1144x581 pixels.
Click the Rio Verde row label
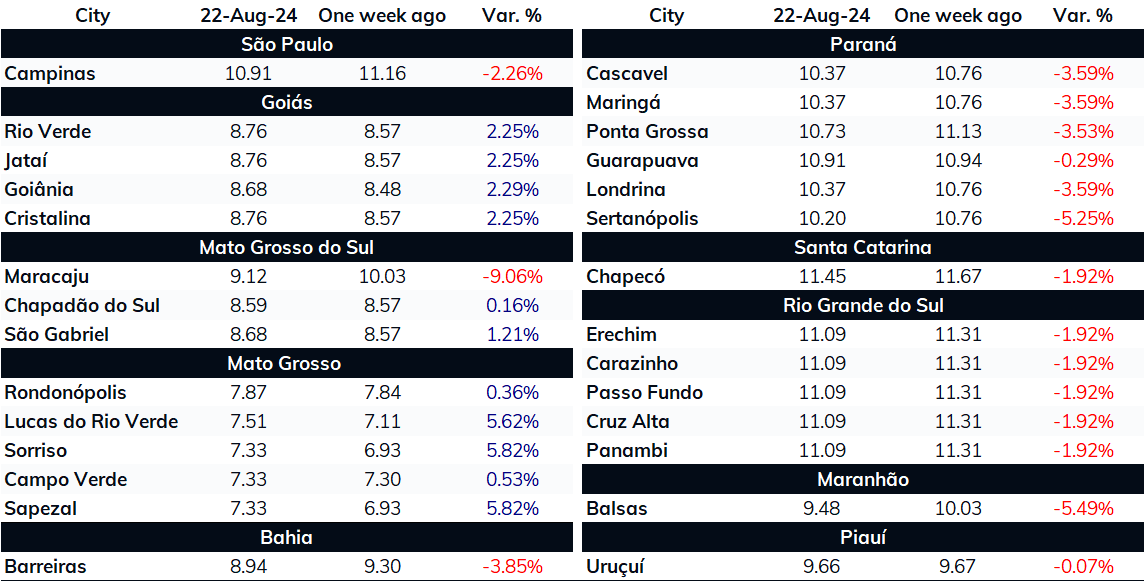tap(47, 131)
